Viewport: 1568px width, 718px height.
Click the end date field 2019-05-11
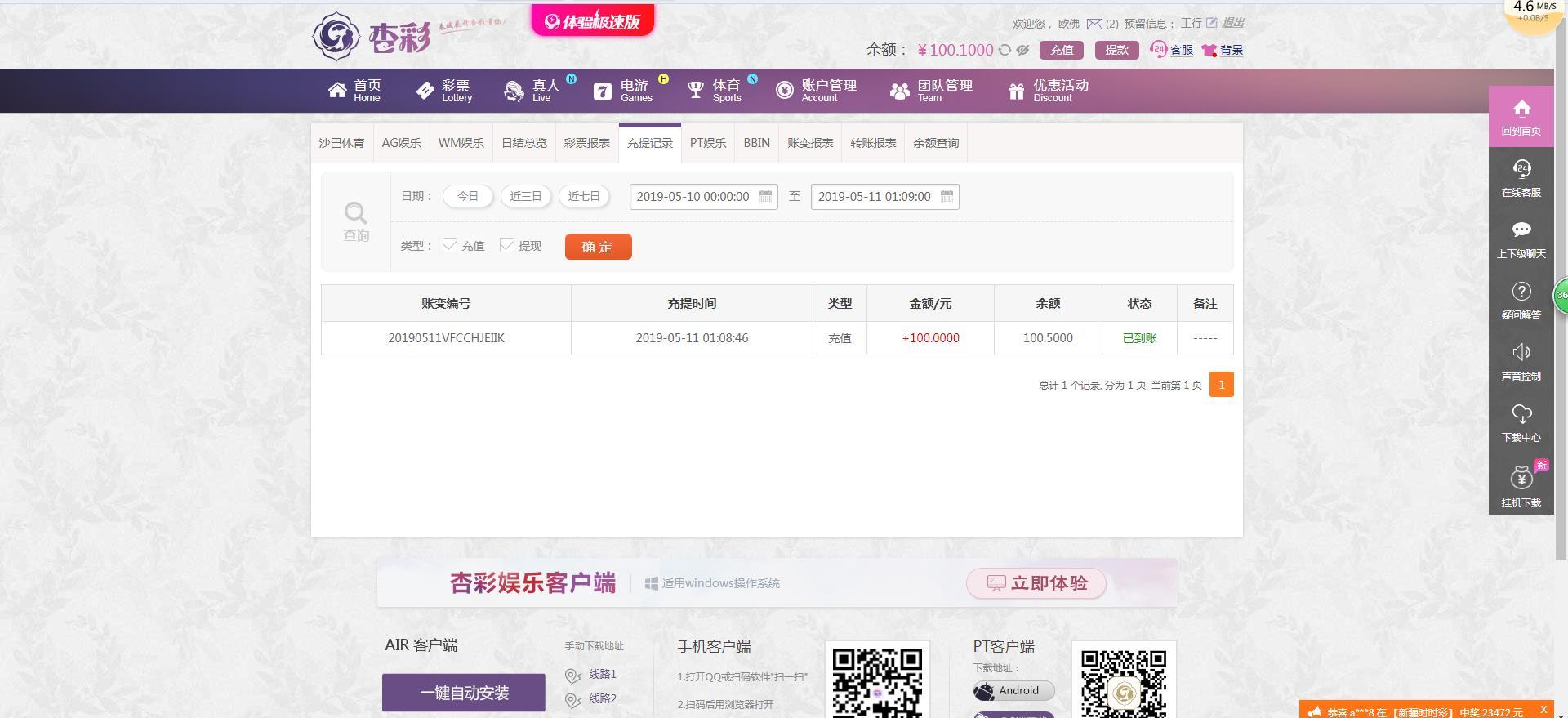884,197
